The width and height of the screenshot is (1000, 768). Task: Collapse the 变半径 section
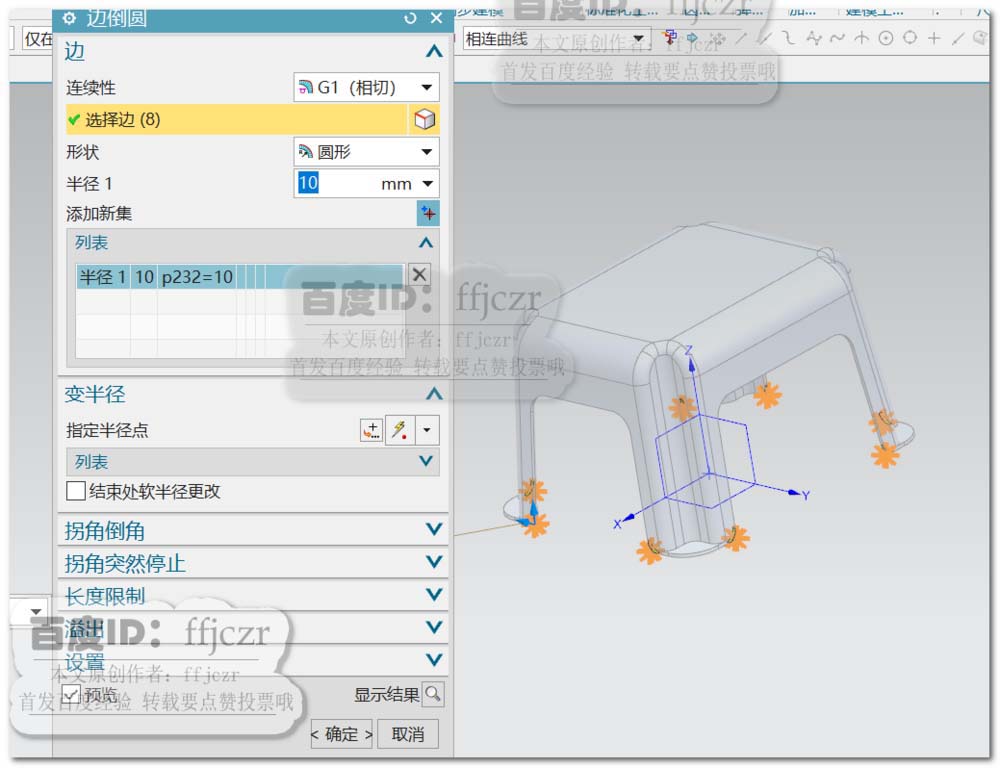(434, 394)
